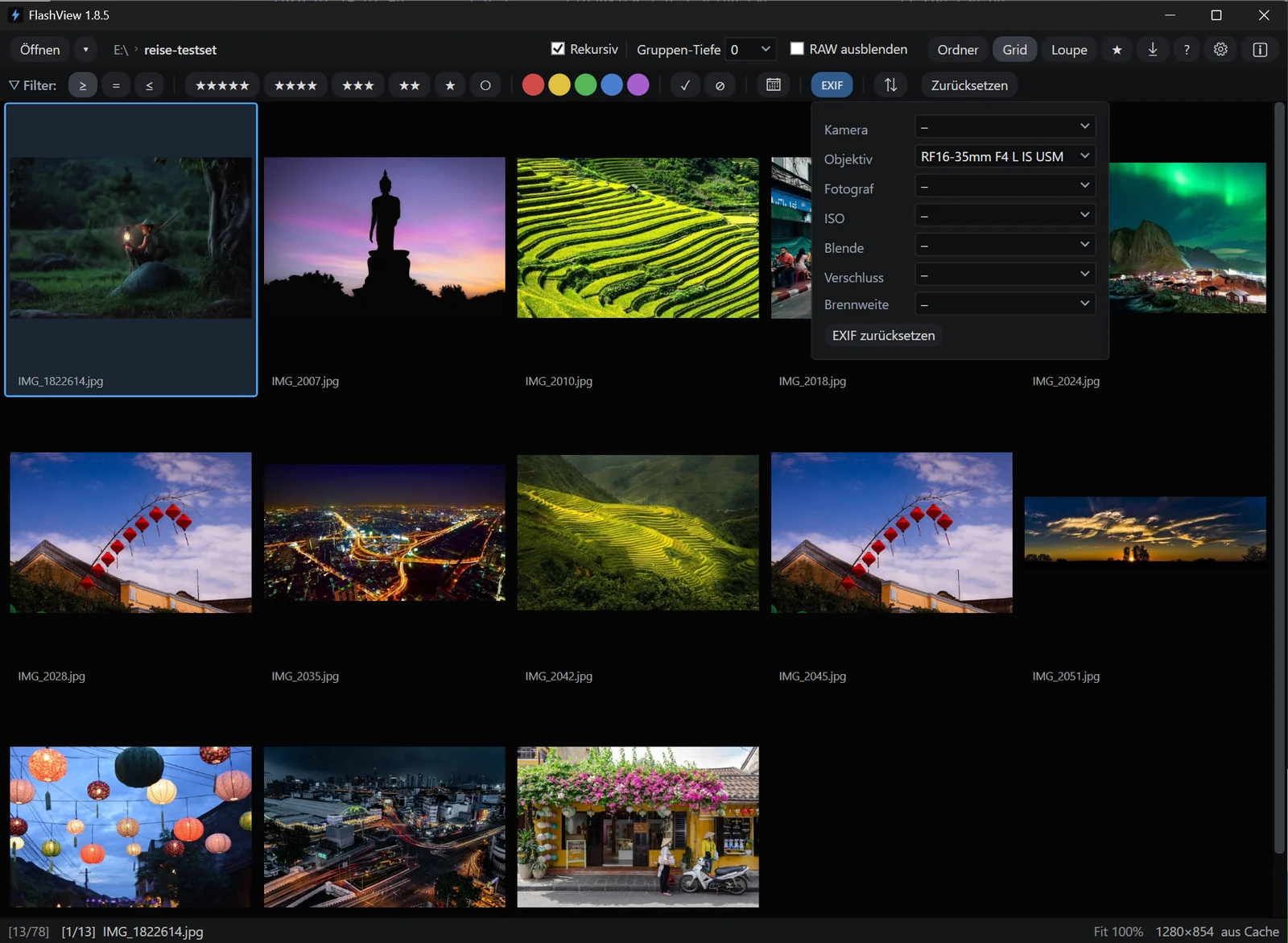Select aurora thumbnail IMG_2024.jpg
The height and width of the screenshot is (943, 1288).
click(1187, 238)
